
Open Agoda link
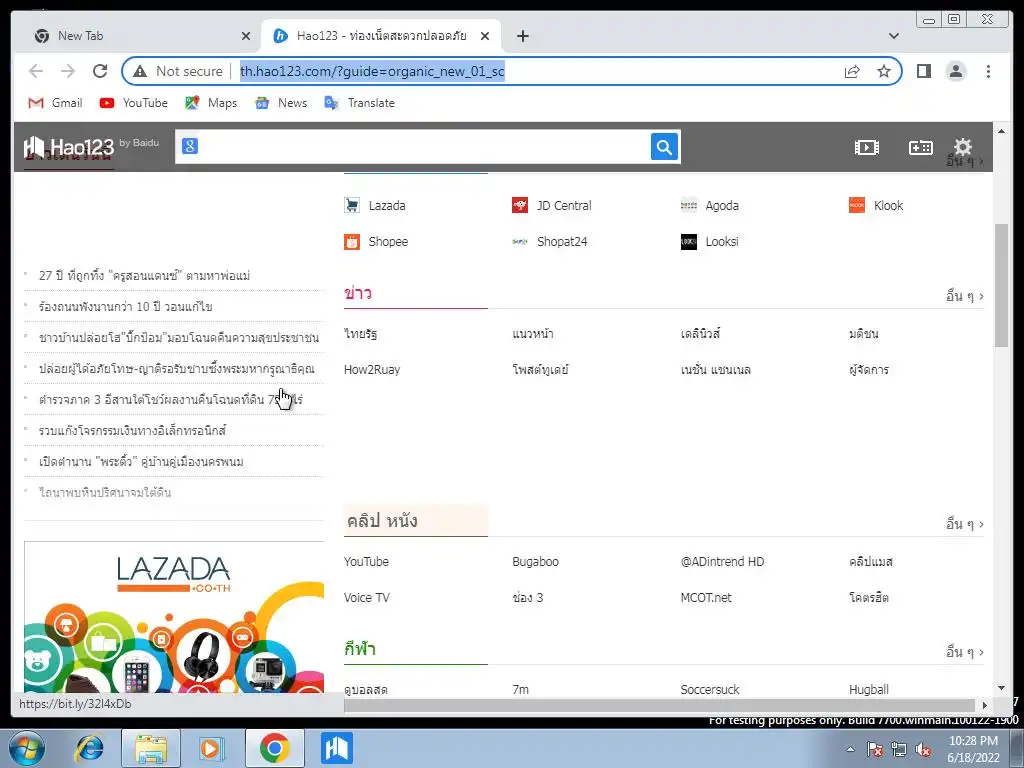click(710, 205)
